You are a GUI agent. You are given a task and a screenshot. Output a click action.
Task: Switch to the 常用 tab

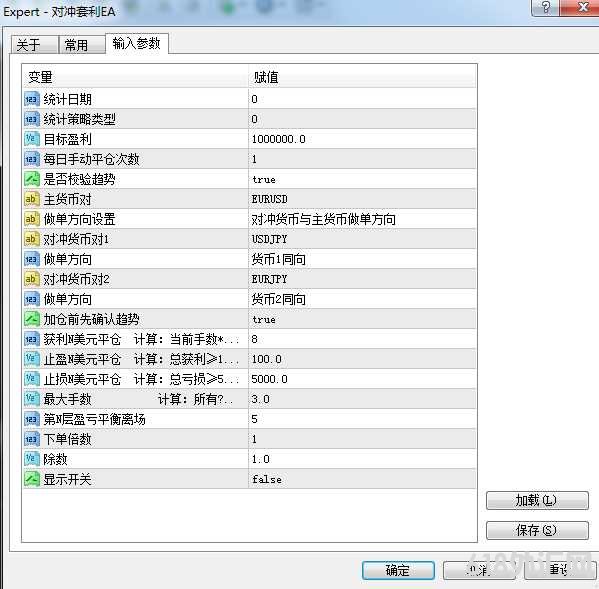pyautogui.click(x=82, y=45)
